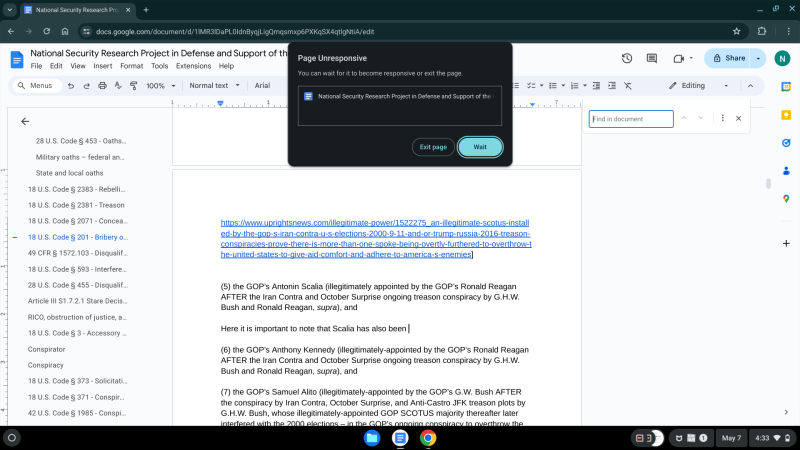Open version history clock icon
Viewport: 800px width, 450px height.
click(x=627, y=58)
